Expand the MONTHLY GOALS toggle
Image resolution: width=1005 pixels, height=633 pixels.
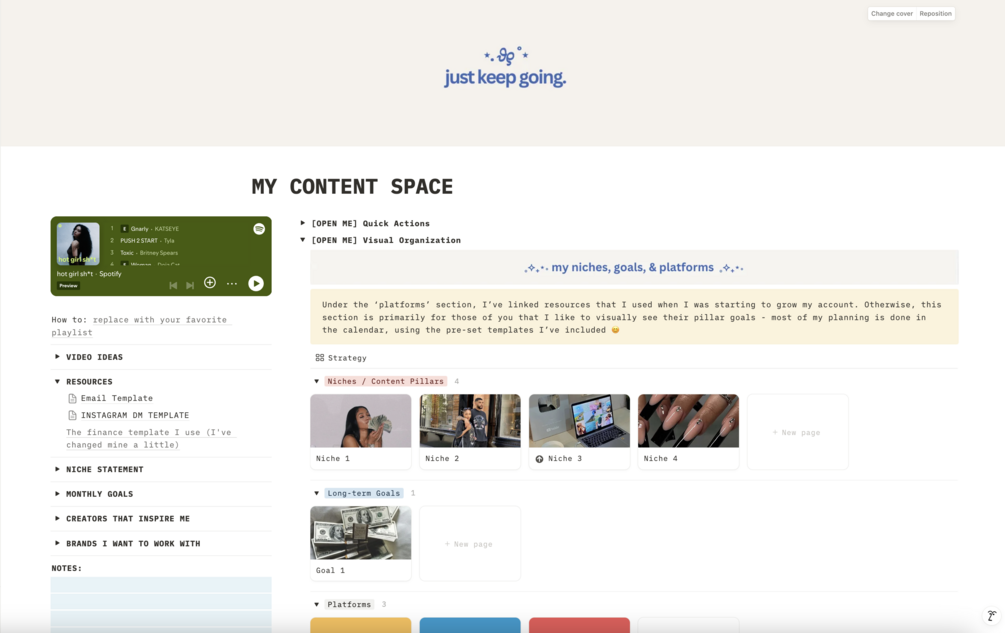click(x=57, y=494)
